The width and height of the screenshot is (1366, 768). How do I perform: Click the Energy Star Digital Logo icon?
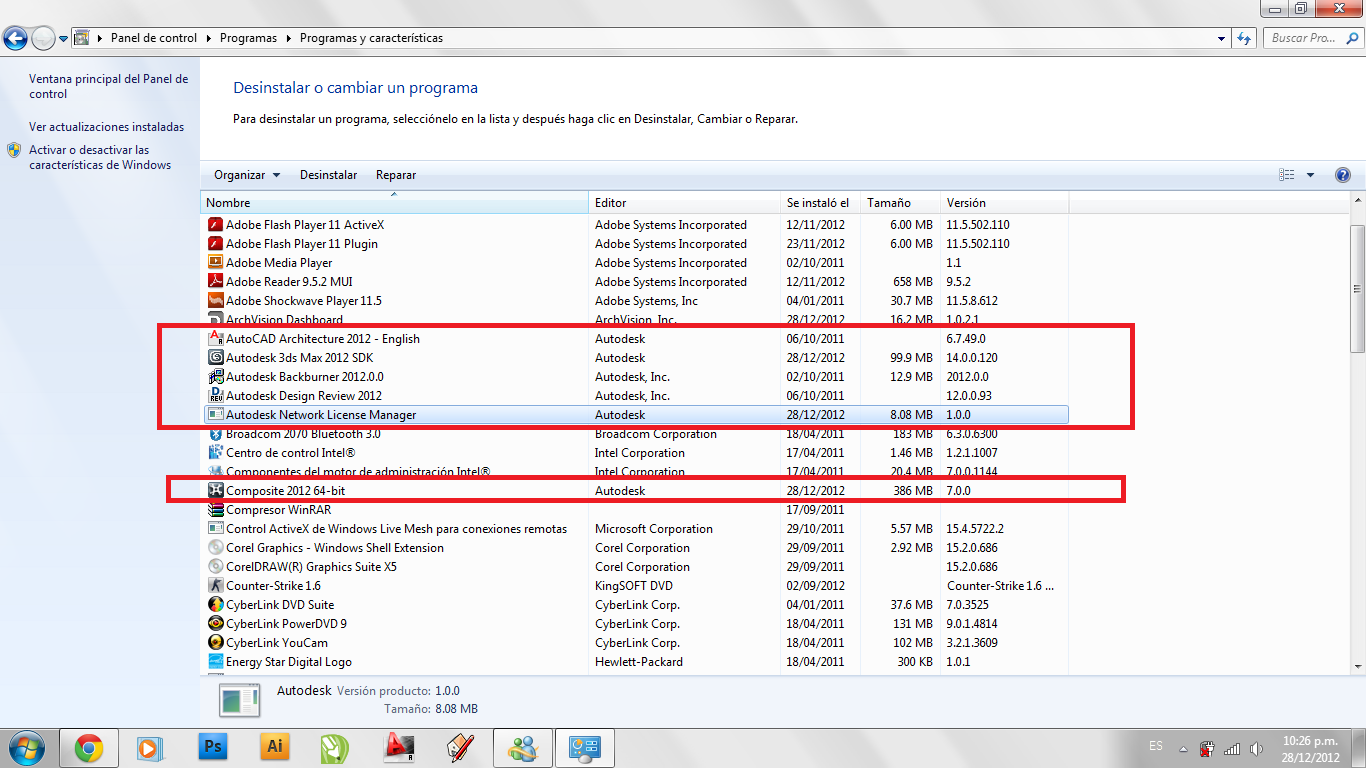coord(215,662)
